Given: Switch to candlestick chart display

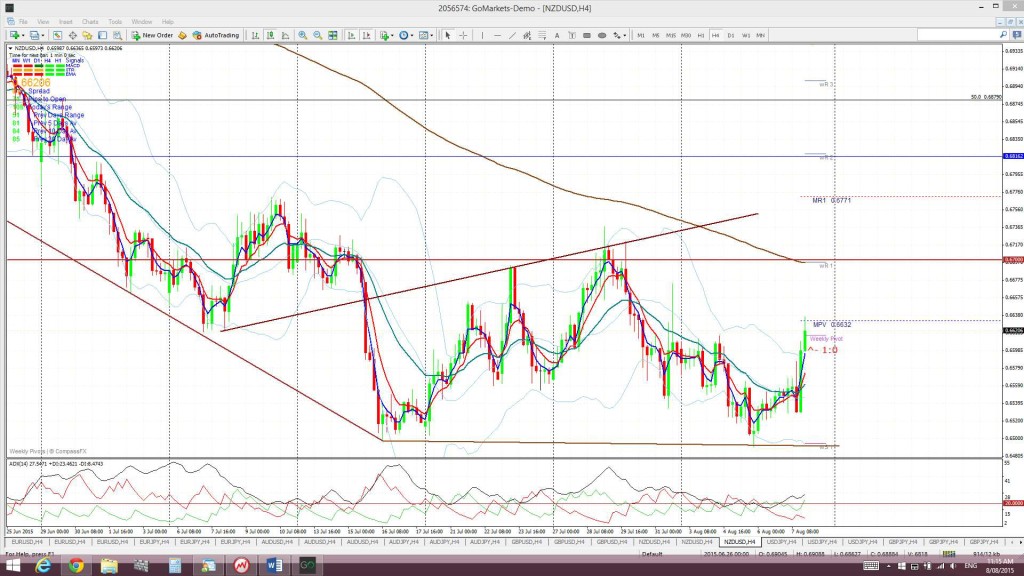Looking at the screenshot, I should pyautogui.click(x=270, y=35).
